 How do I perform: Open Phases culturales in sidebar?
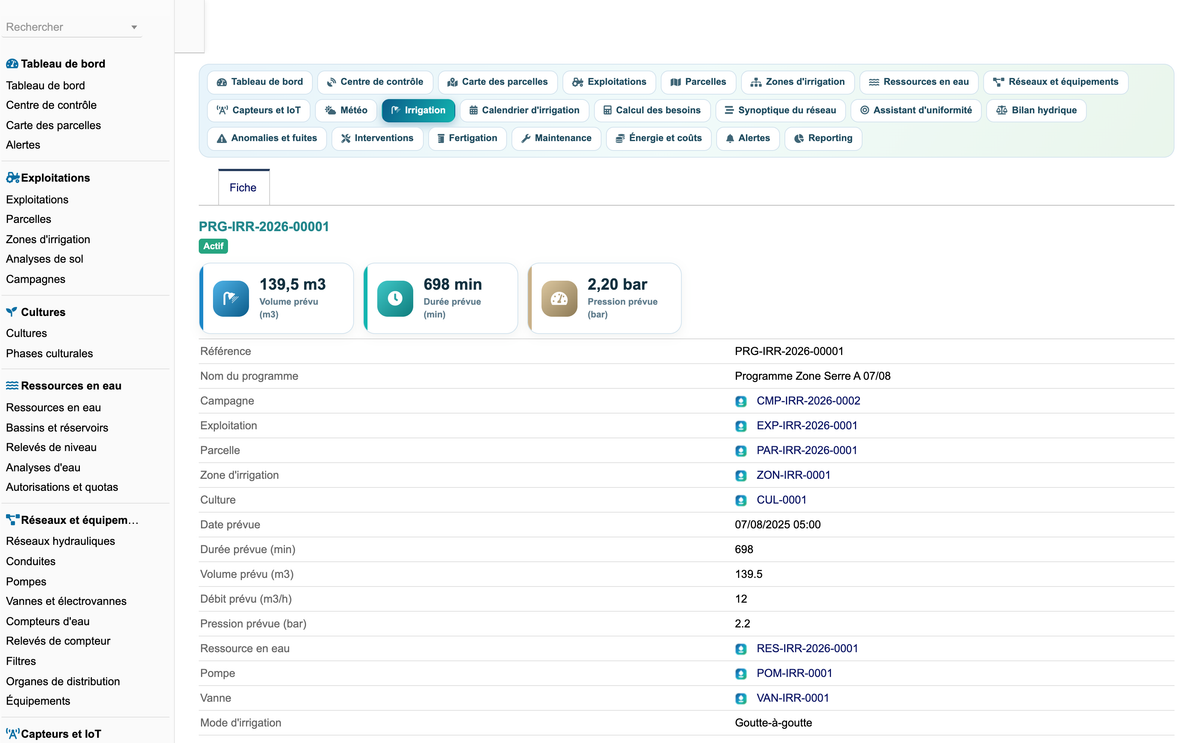pyautogui.click(x=49, y=354)
